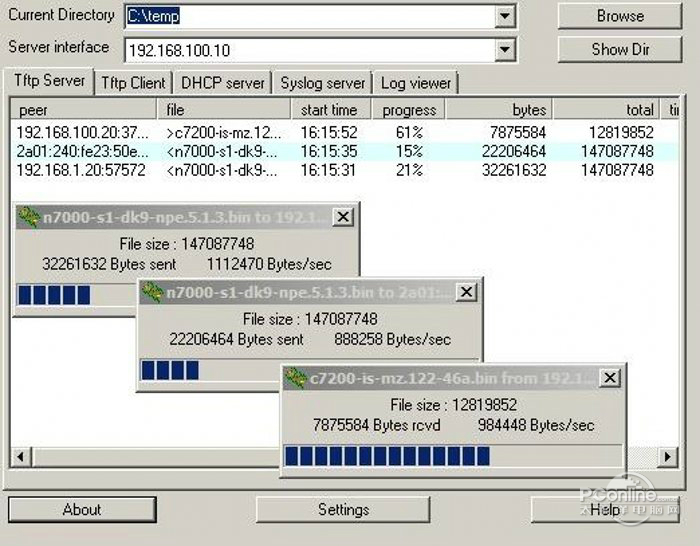
Task: Click the Tftpd icon on c7200 transfer popup
Action: click(296, 378)
